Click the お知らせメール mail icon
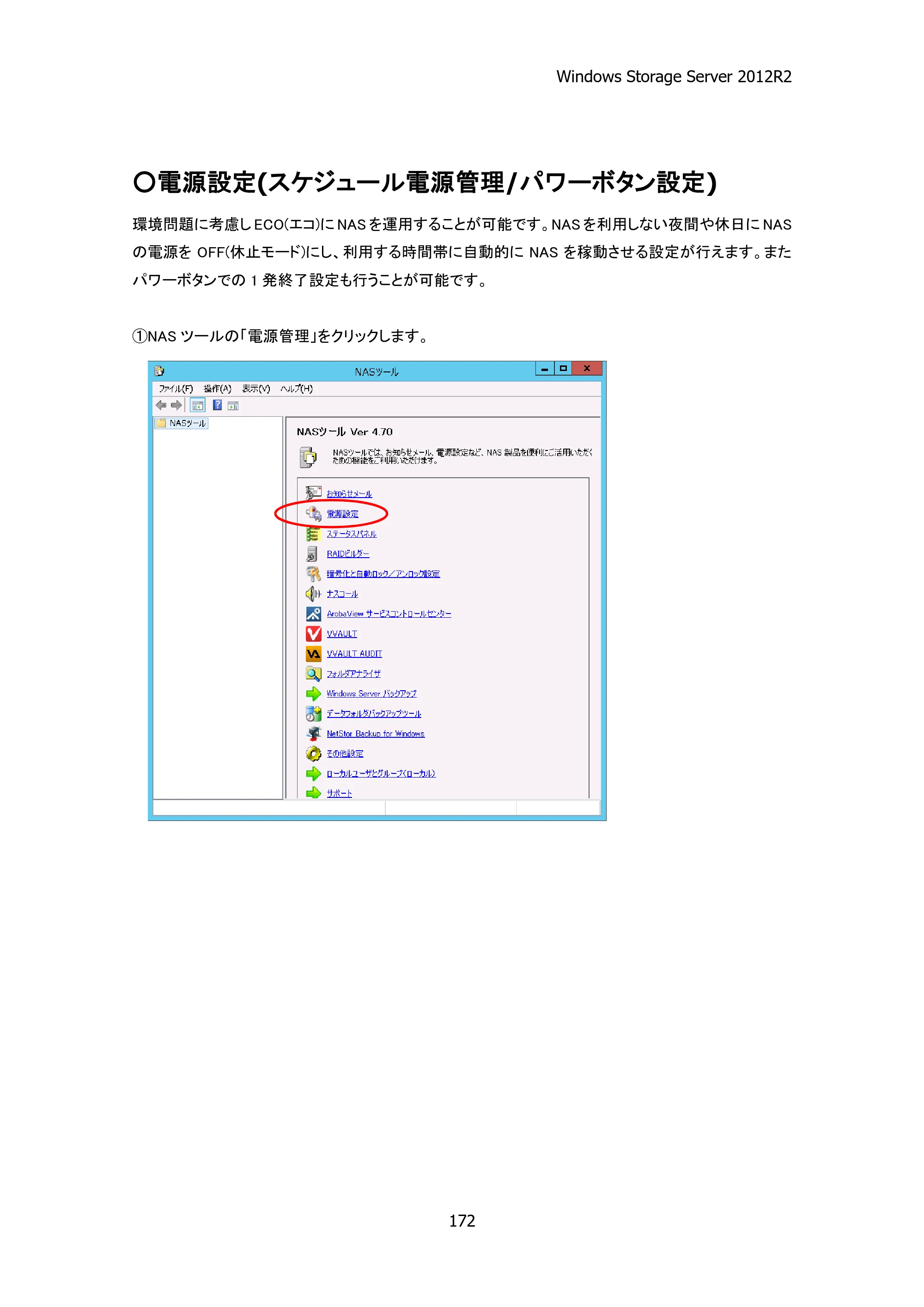This screenshot has height=1307, width=924. coord(313,493)
